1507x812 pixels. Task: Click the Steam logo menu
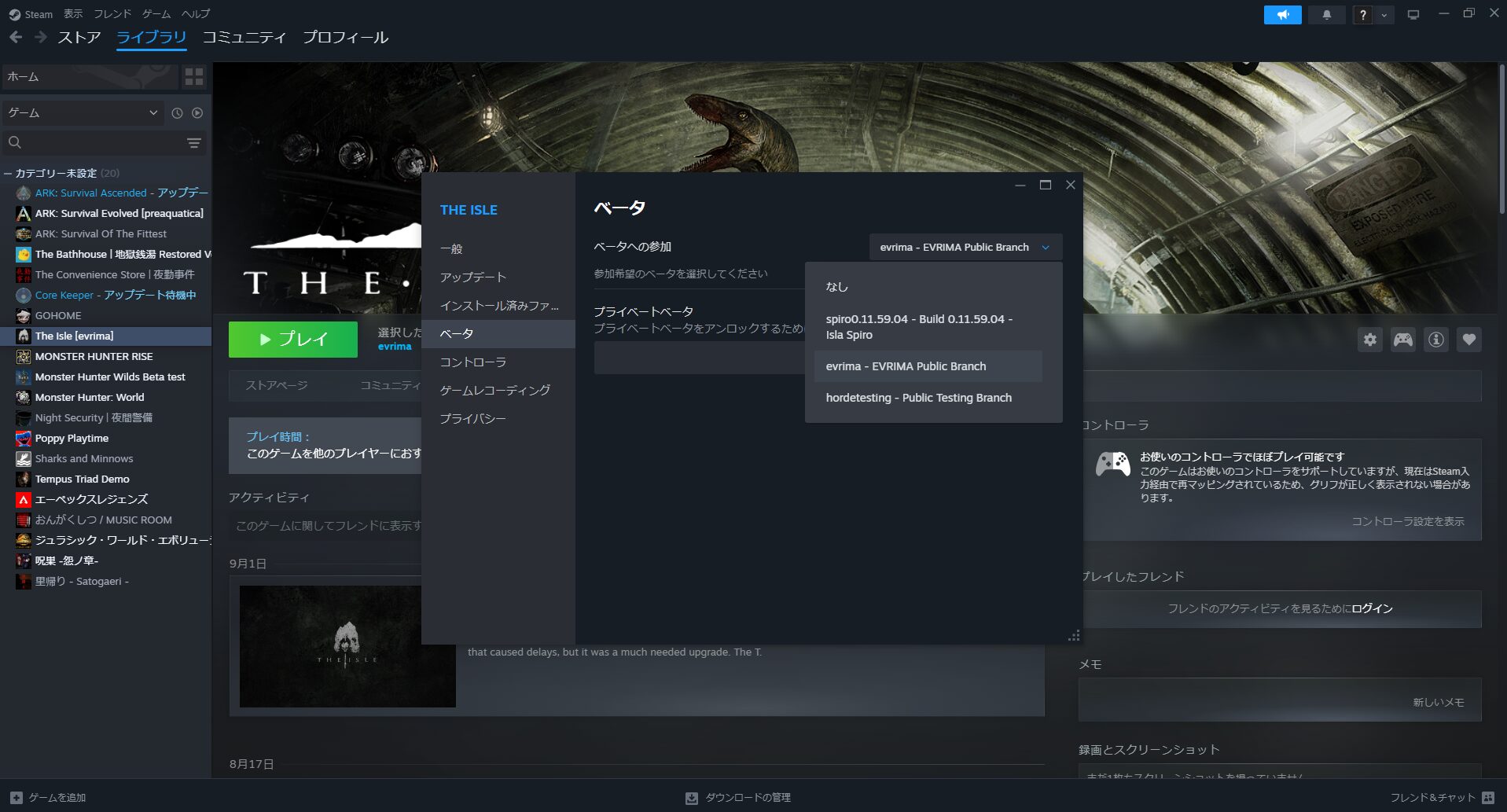31,14
